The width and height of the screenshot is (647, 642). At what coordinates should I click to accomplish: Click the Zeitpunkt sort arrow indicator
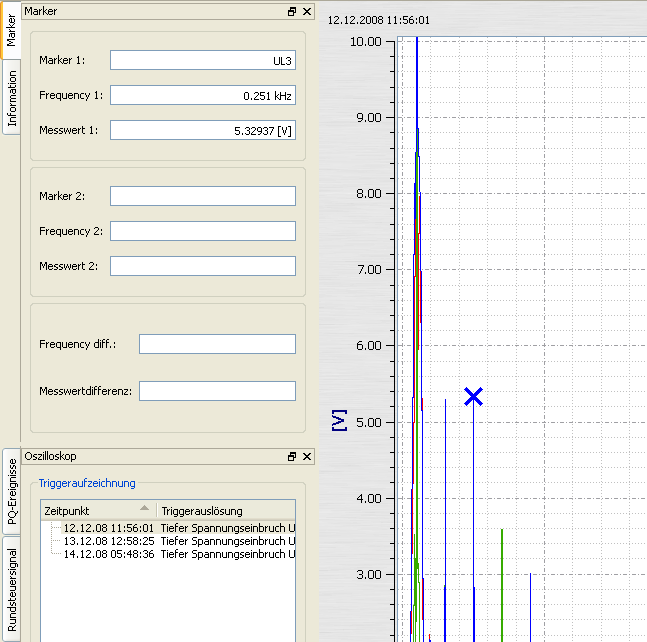coord(144,508)
